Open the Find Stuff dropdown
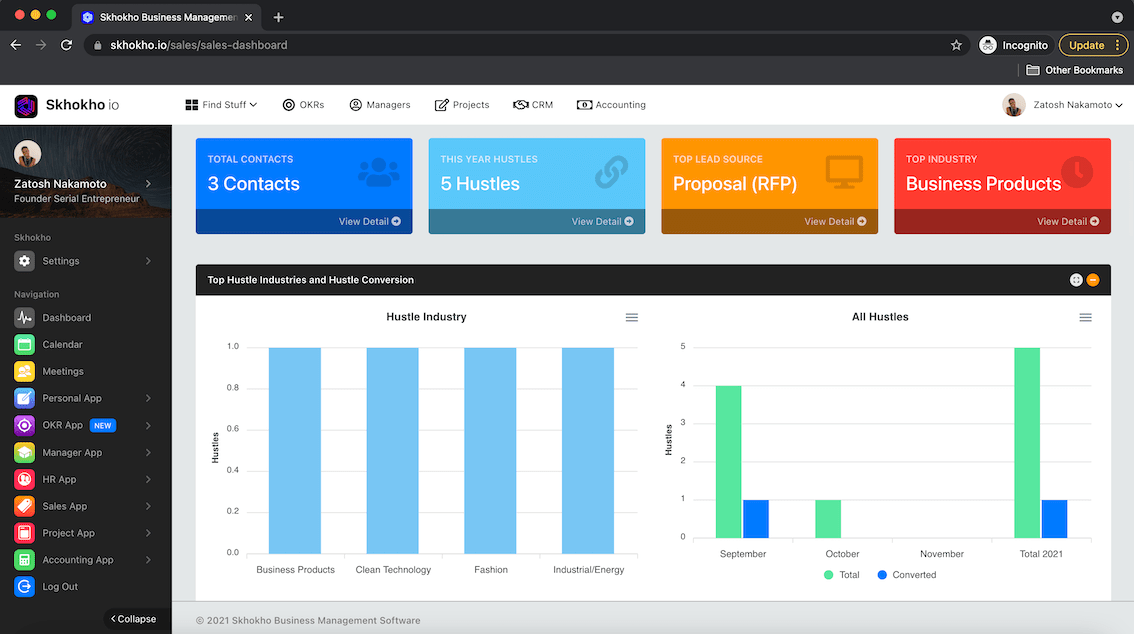 click(x=221, y=105)
